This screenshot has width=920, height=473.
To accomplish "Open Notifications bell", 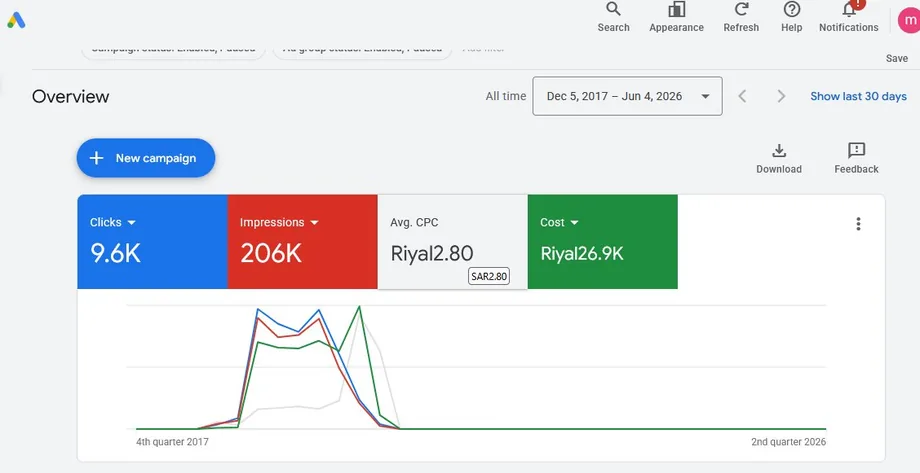I will 849,17.
